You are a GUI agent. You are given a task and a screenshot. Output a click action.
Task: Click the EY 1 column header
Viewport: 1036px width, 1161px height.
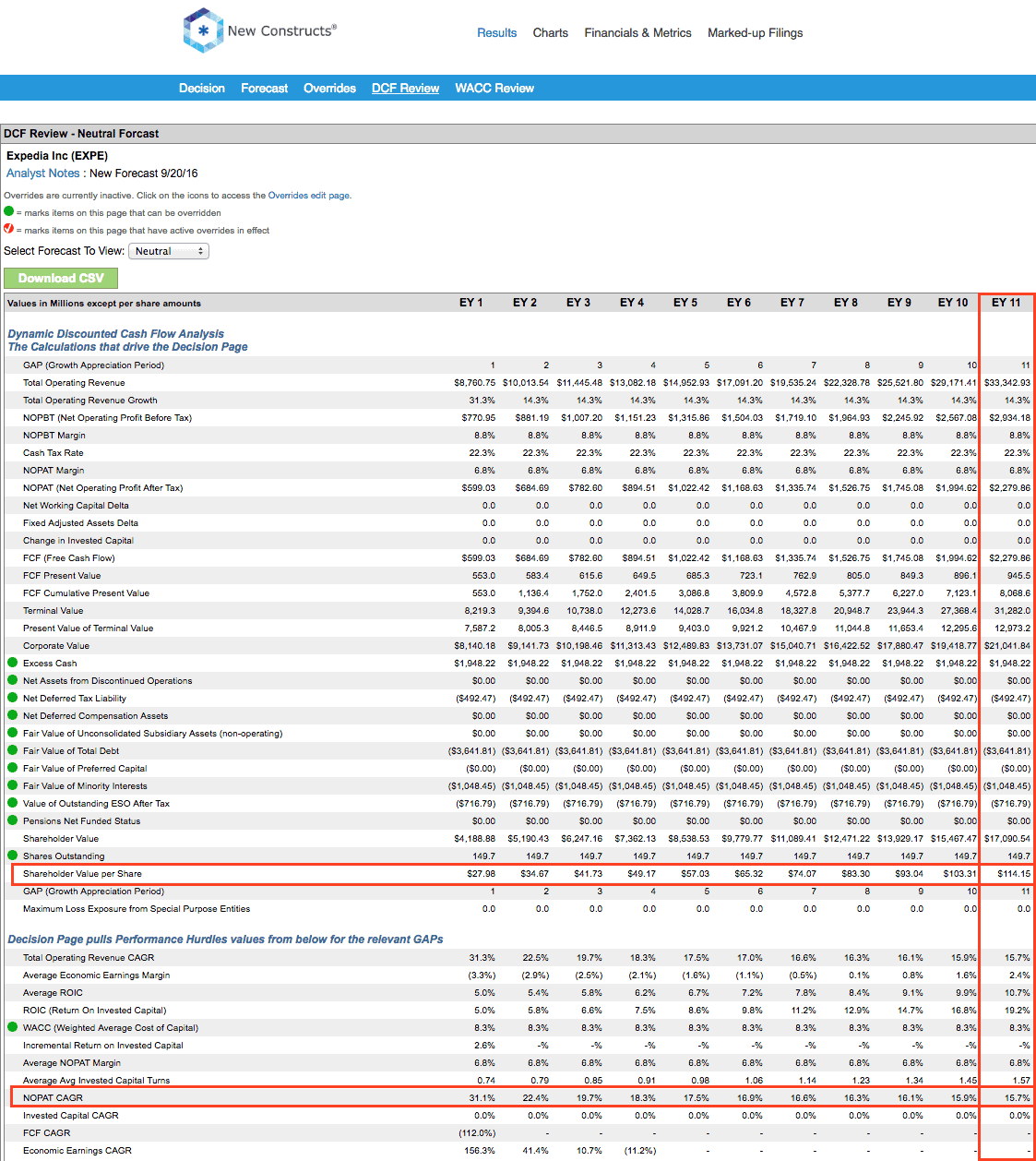tap(471, 303)
